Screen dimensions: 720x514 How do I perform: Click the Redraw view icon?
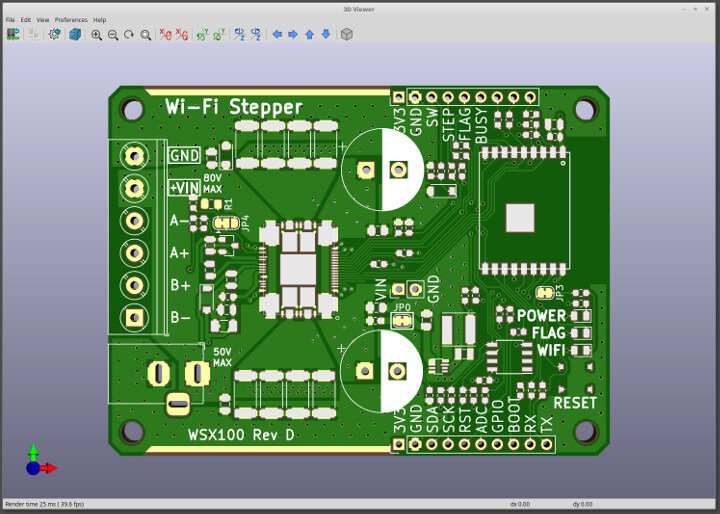(129, 34)
